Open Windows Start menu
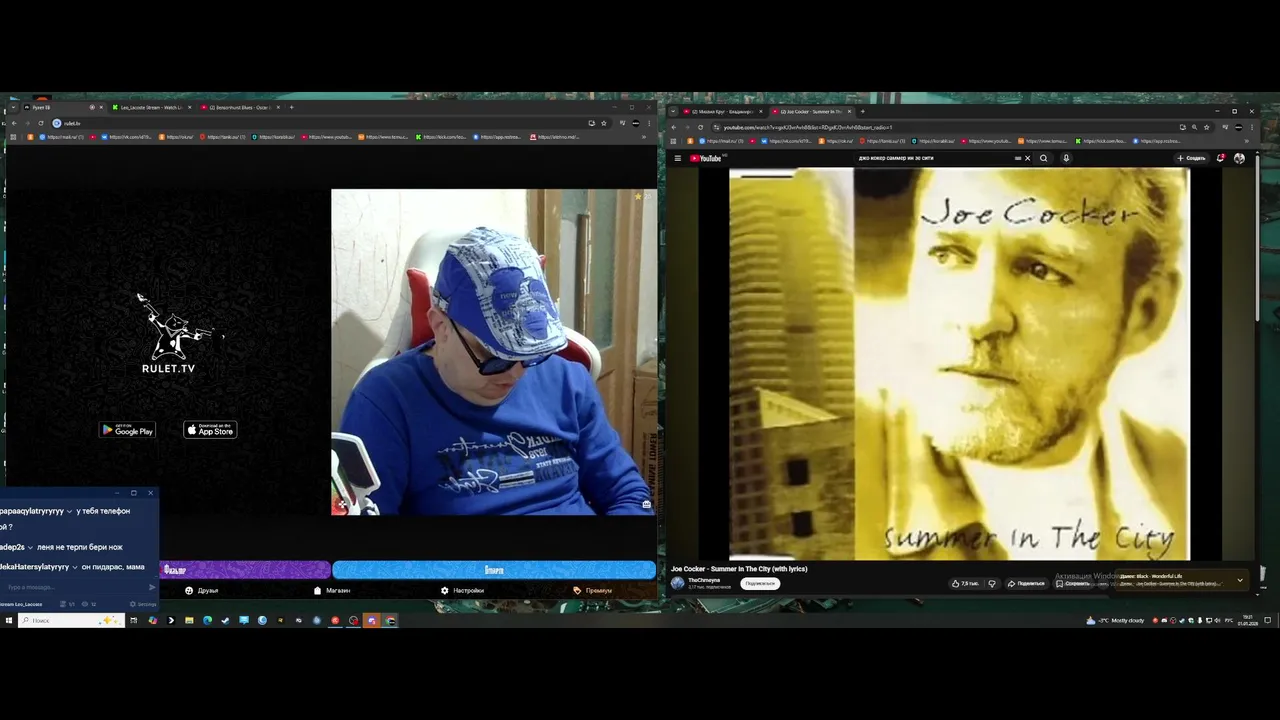The height and width of the screenshot is (720, 1280). (x=8, y=621)
